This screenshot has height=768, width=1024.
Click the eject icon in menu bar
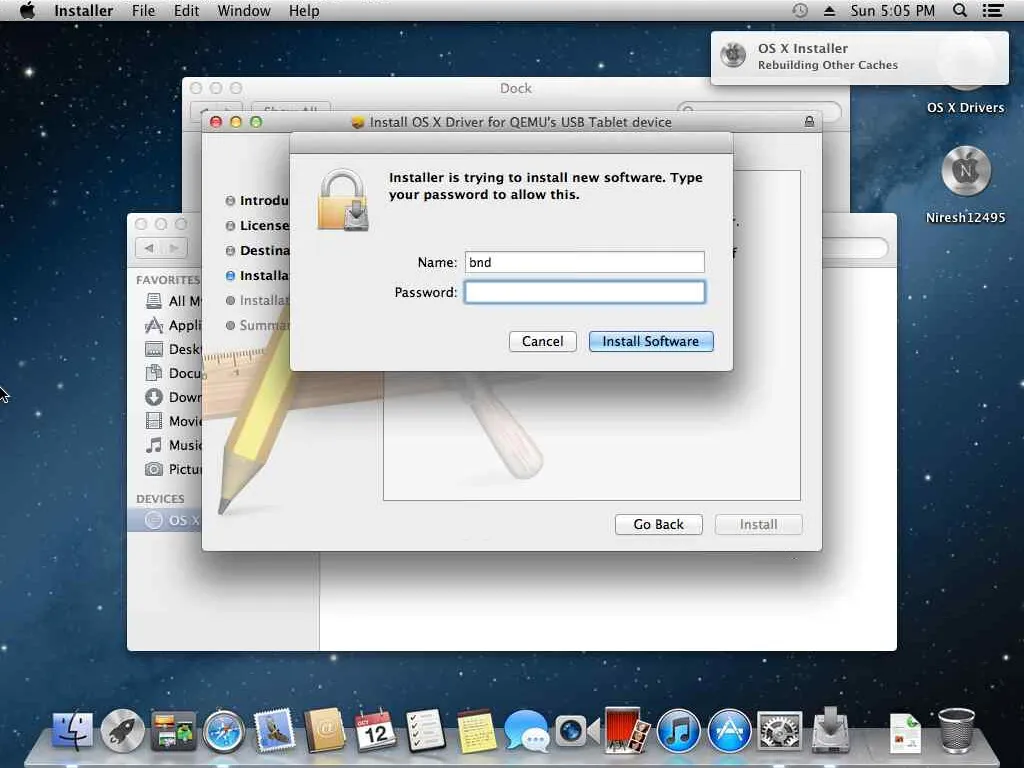pyautogui.click(x=829, y=10)
